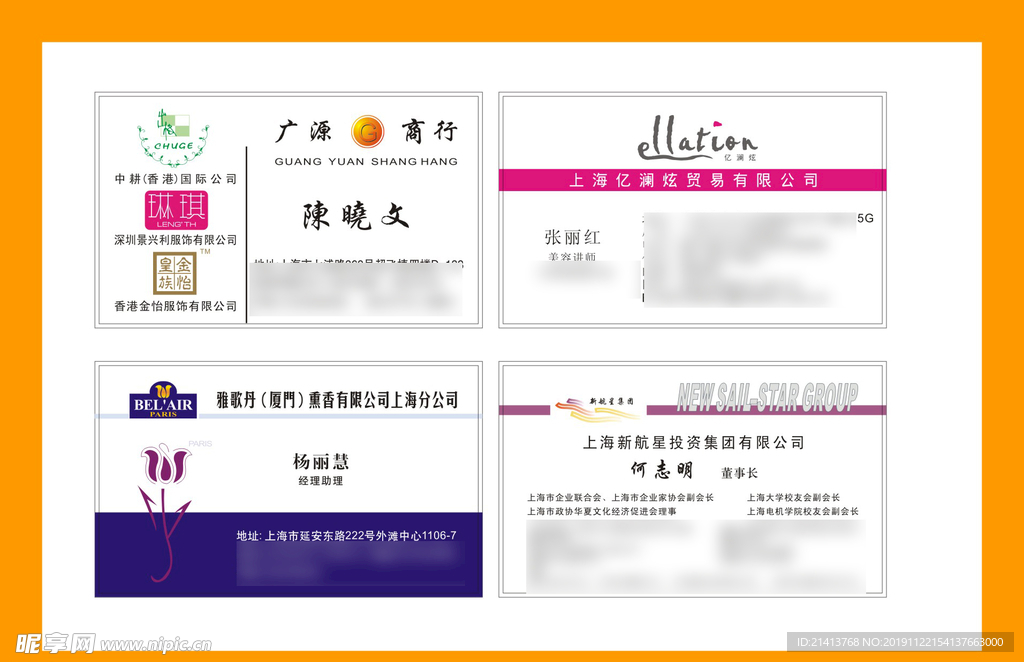1024x662 pixels.
Task: Select the pink 上海亿澜炫贸易有限公司 banner
Action: pyautogui.click(x=693, y=180)
